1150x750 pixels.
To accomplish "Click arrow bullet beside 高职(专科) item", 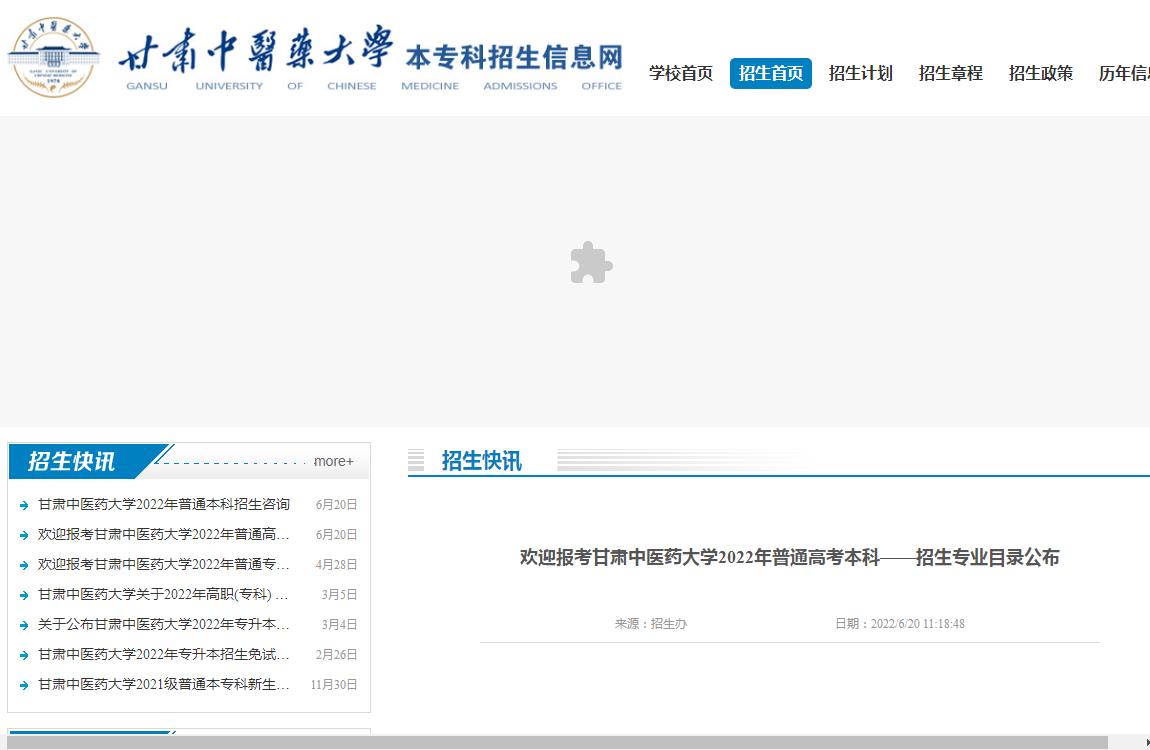I will tap(23, 595).
